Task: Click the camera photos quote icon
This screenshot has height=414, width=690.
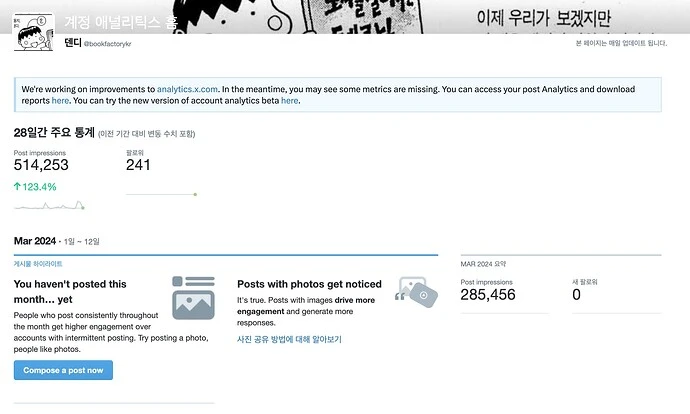Action: tap(416, 292)
